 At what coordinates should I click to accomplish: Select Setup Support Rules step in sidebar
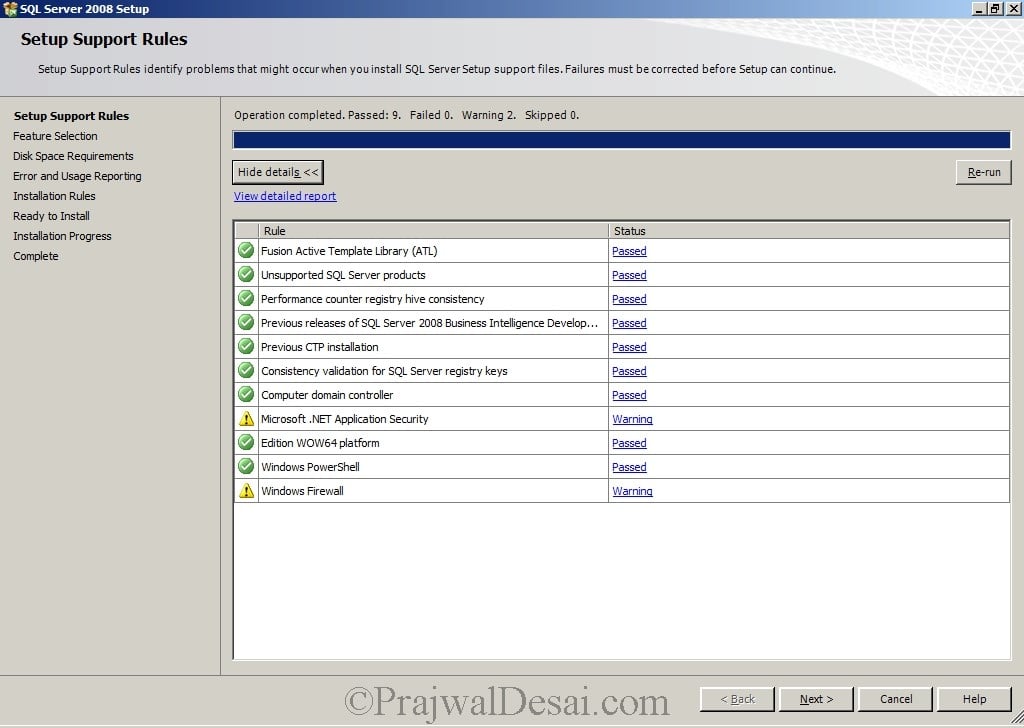point(71,116)
